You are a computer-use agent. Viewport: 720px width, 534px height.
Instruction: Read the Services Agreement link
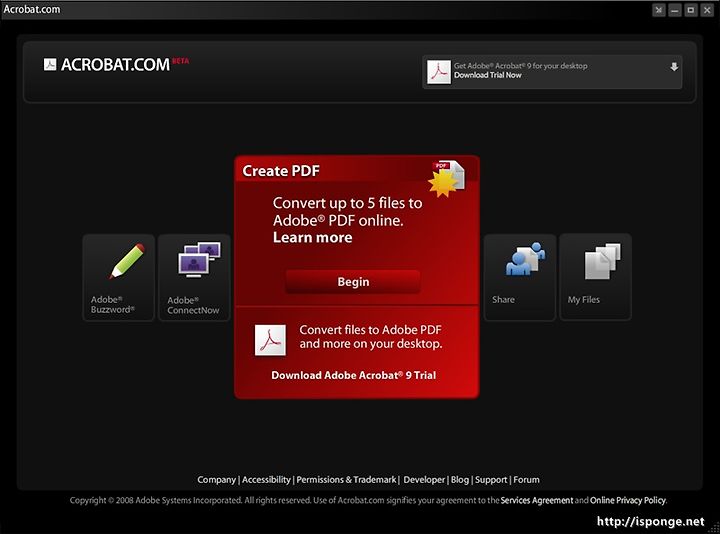pos(537,500)
